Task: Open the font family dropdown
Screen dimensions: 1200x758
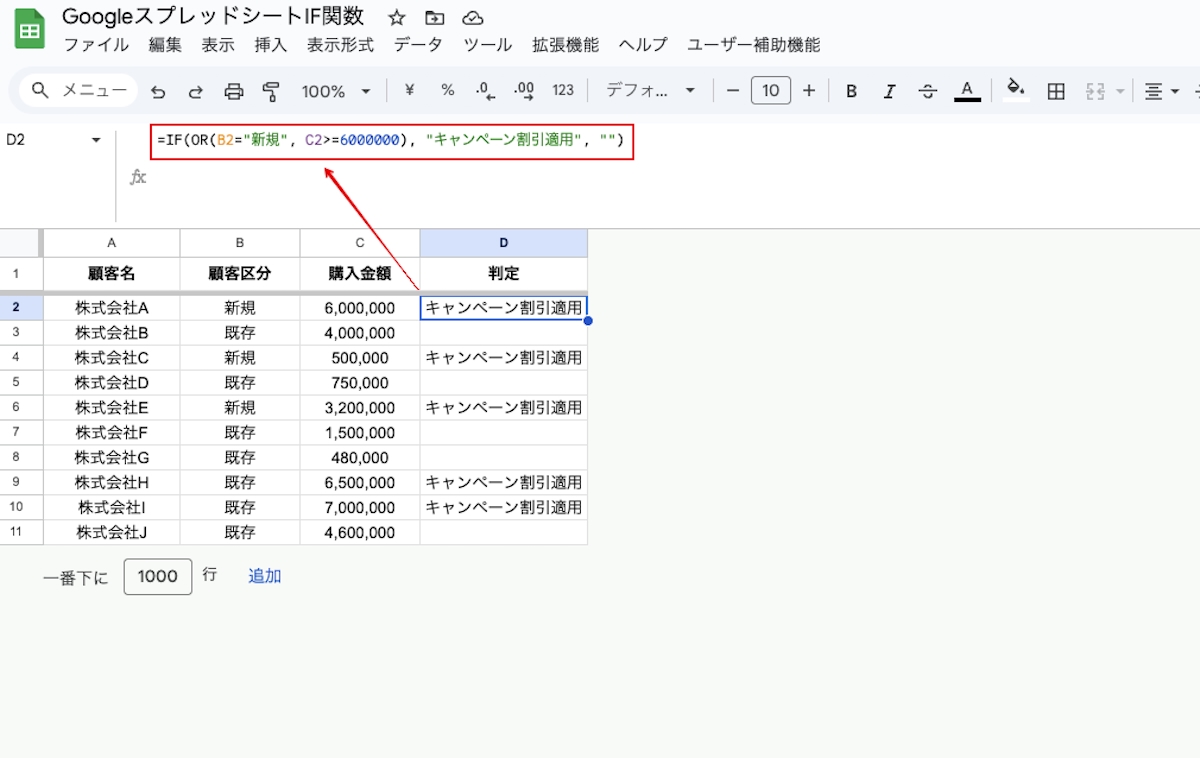Action: [650, 91]
